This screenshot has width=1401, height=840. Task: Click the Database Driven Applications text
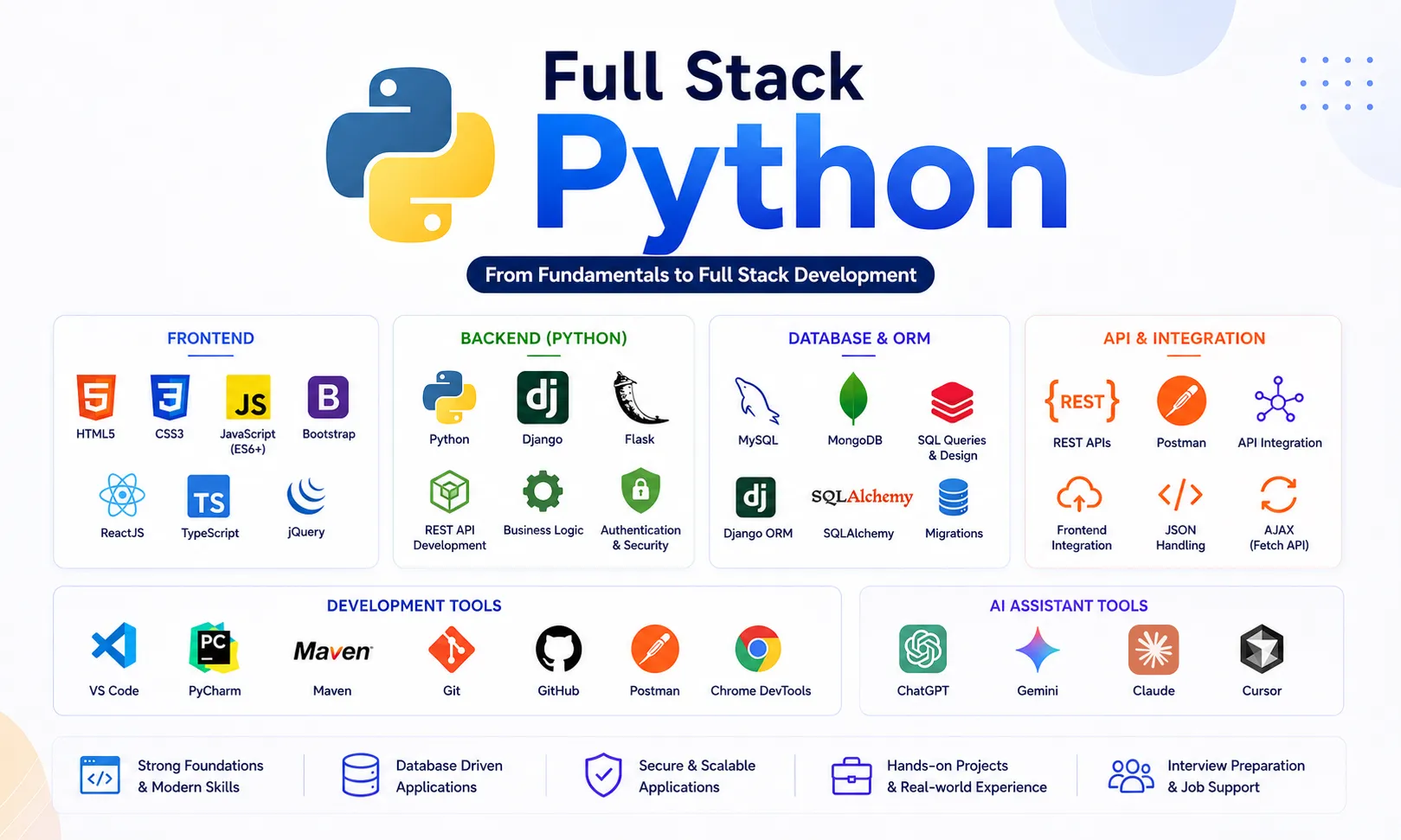tap(449, 776)
